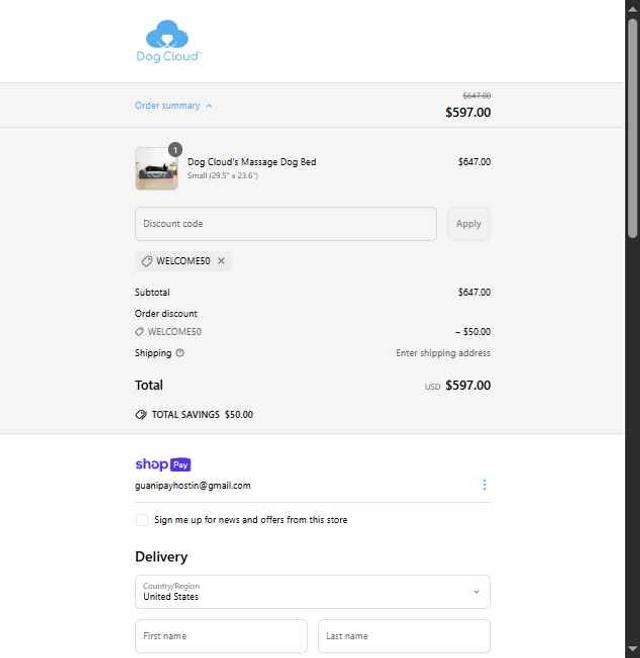Select the email guanipayhostin@gmail.com
The image size is (640, 658).
tap(193, 486)
